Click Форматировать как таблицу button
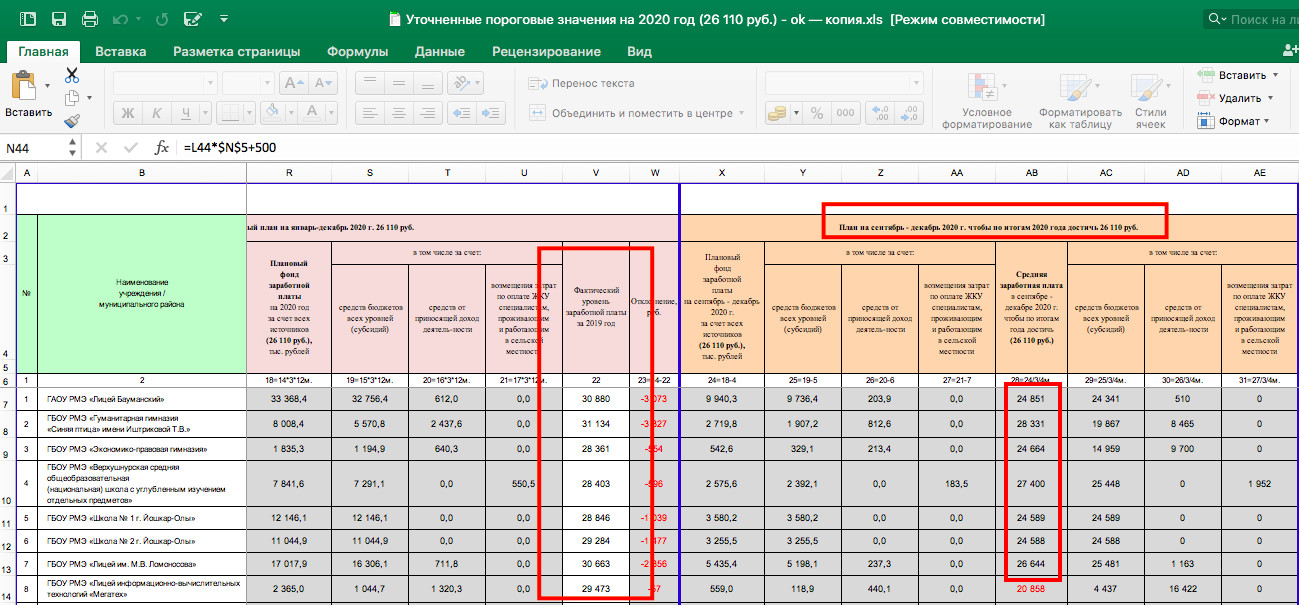This screenshot has height=605, width=1299. coord(1081,102)
